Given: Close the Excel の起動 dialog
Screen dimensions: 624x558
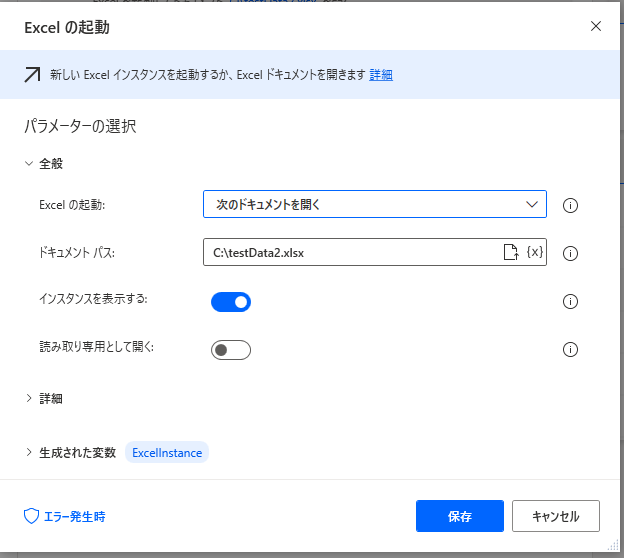Looking at the screenshot, I should (x=596, y=26).
